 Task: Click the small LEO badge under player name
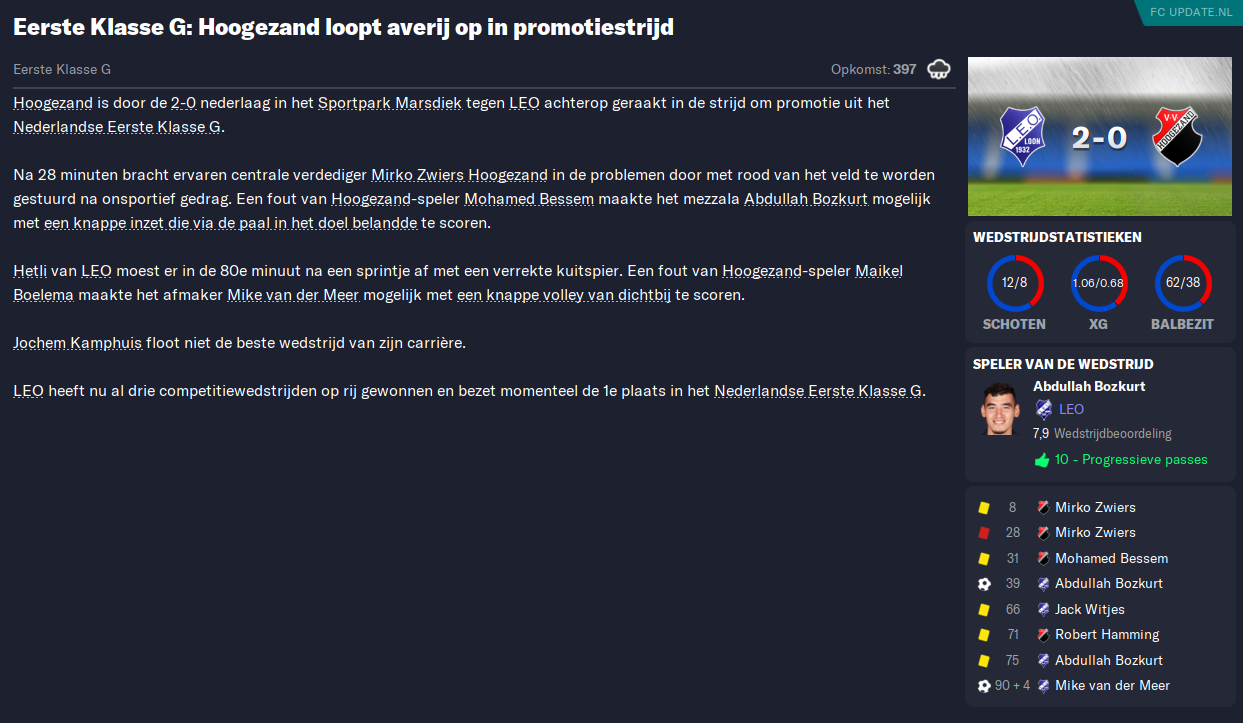pyautogui.click(x=1044, y=409)
